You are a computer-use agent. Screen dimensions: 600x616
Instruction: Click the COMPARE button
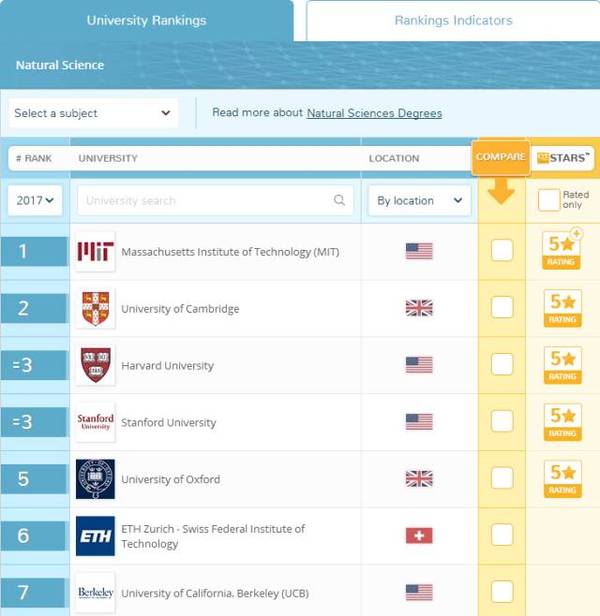click(x=501, y=157)
